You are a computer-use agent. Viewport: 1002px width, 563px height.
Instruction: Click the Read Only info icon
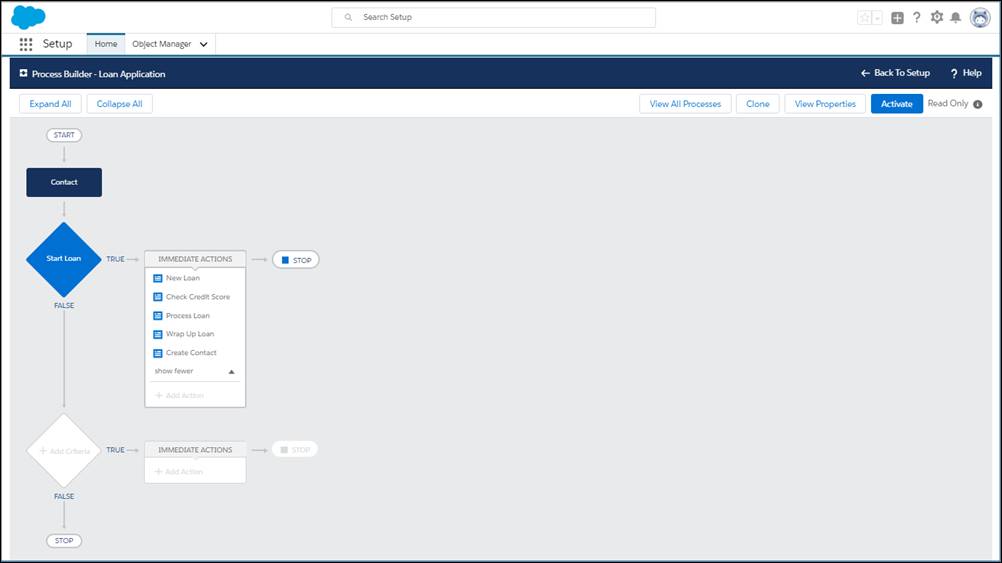[978, 104]
